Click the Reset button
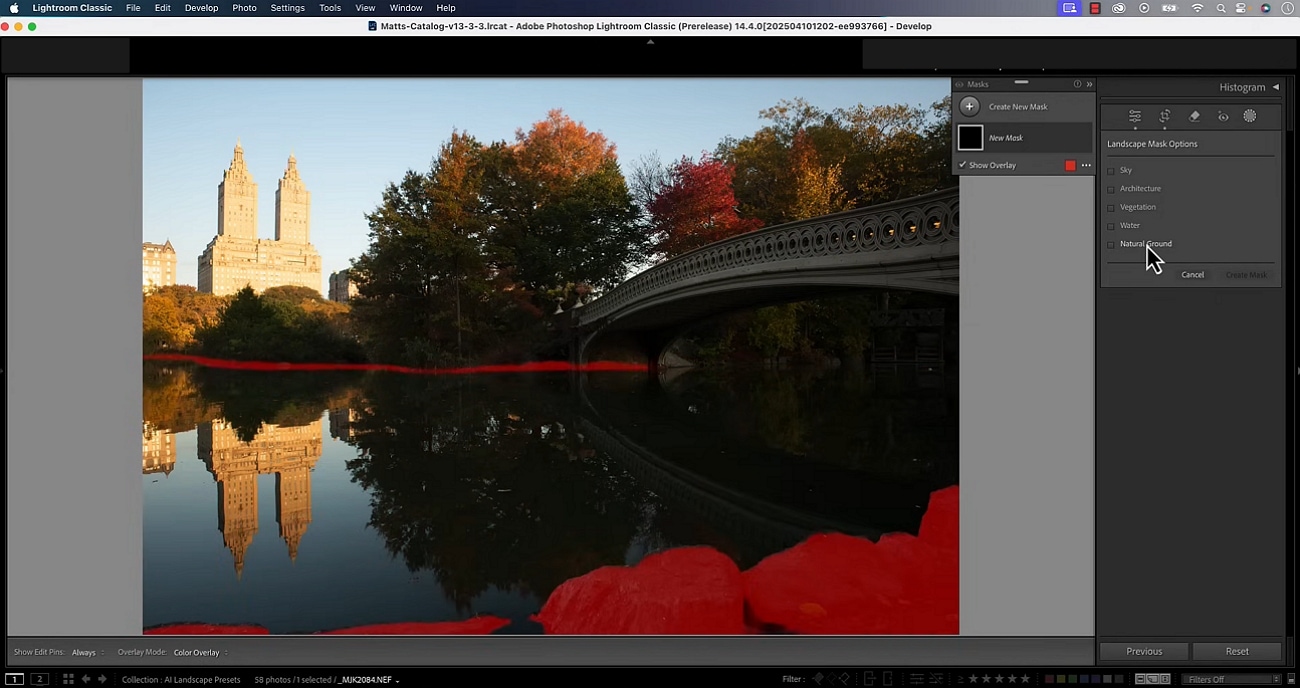 1237,651
